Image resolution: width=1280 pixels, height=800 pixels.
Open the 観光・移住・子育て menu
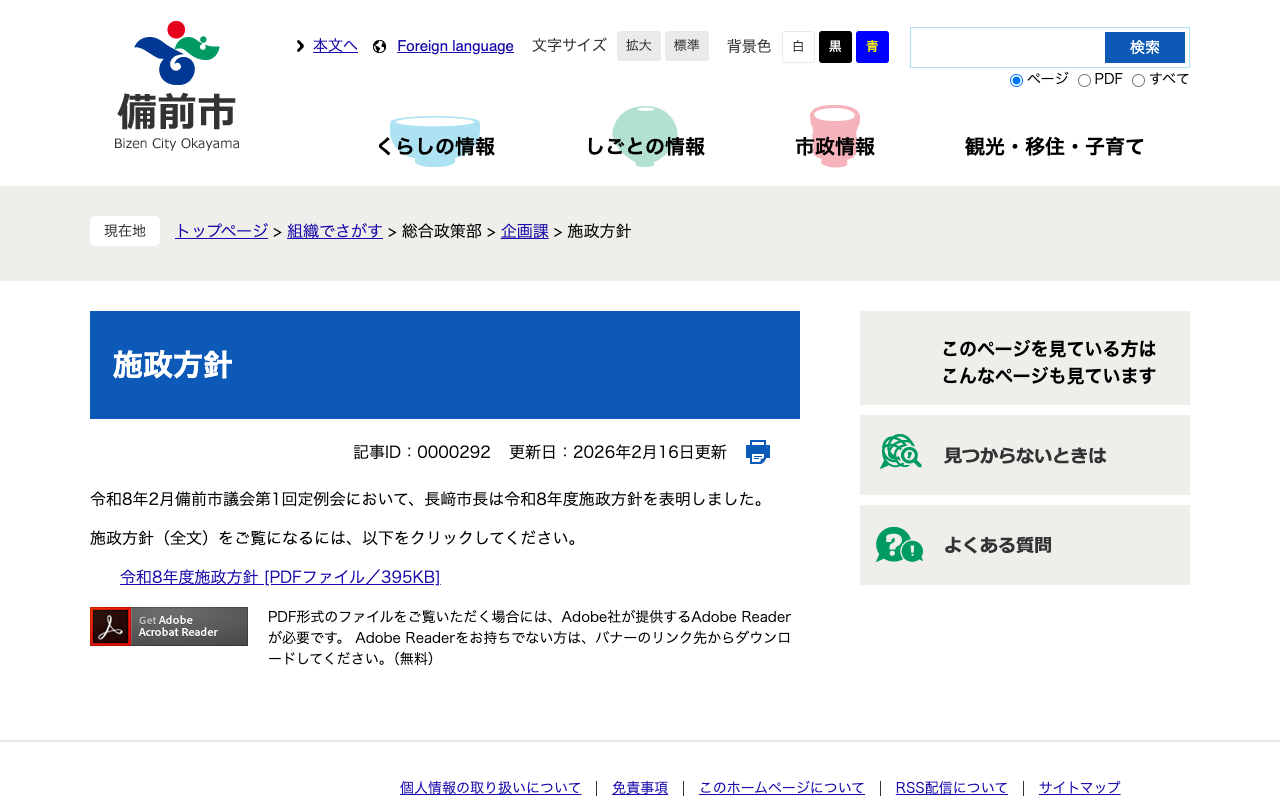coord(1054,146)
